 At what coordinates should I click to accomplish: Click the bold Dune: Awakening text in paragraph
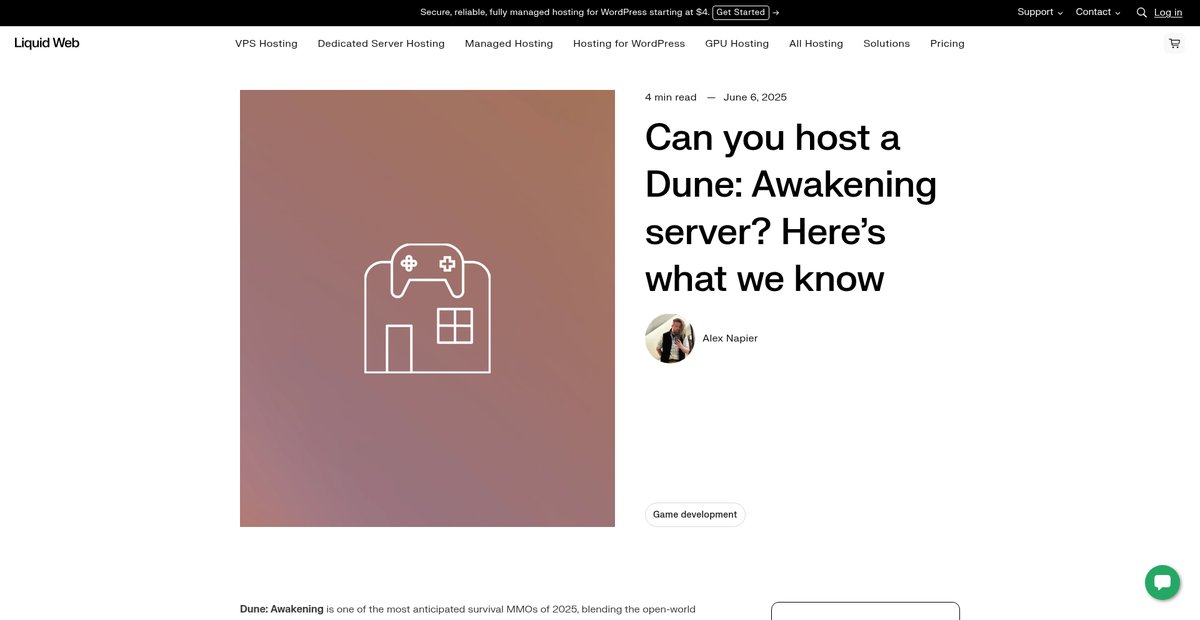coord(282,609)
